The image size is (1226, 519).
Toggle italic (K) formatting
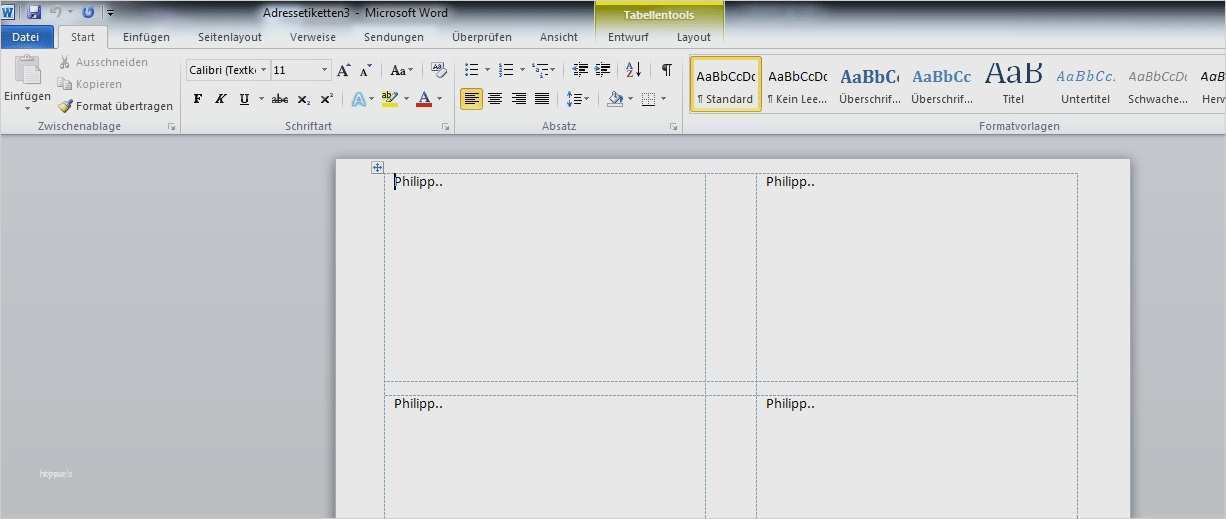click(220, 99)
